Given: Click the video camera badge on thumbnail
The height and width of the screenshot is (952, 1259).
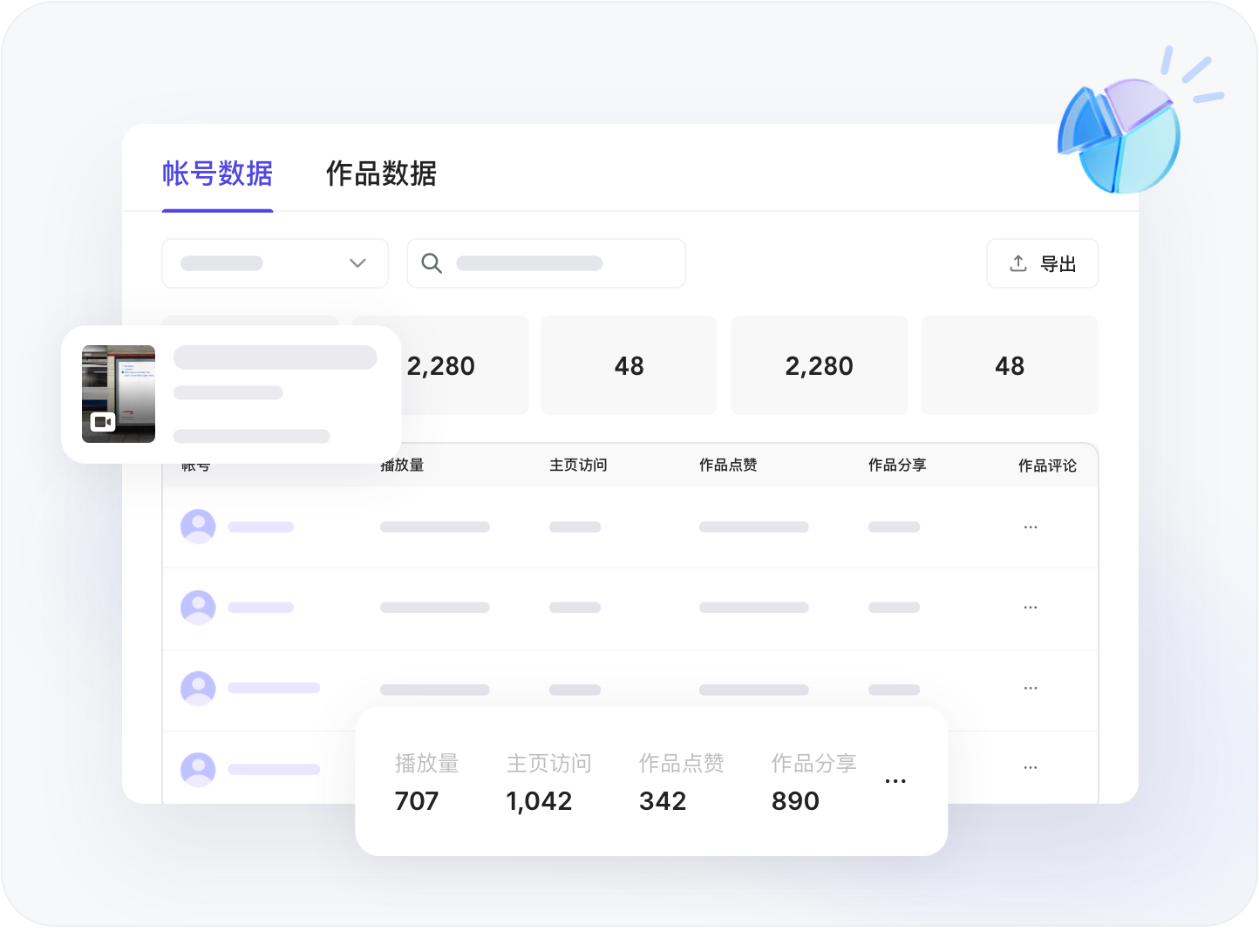Looking at the screenshot, I should coord(103,423).
